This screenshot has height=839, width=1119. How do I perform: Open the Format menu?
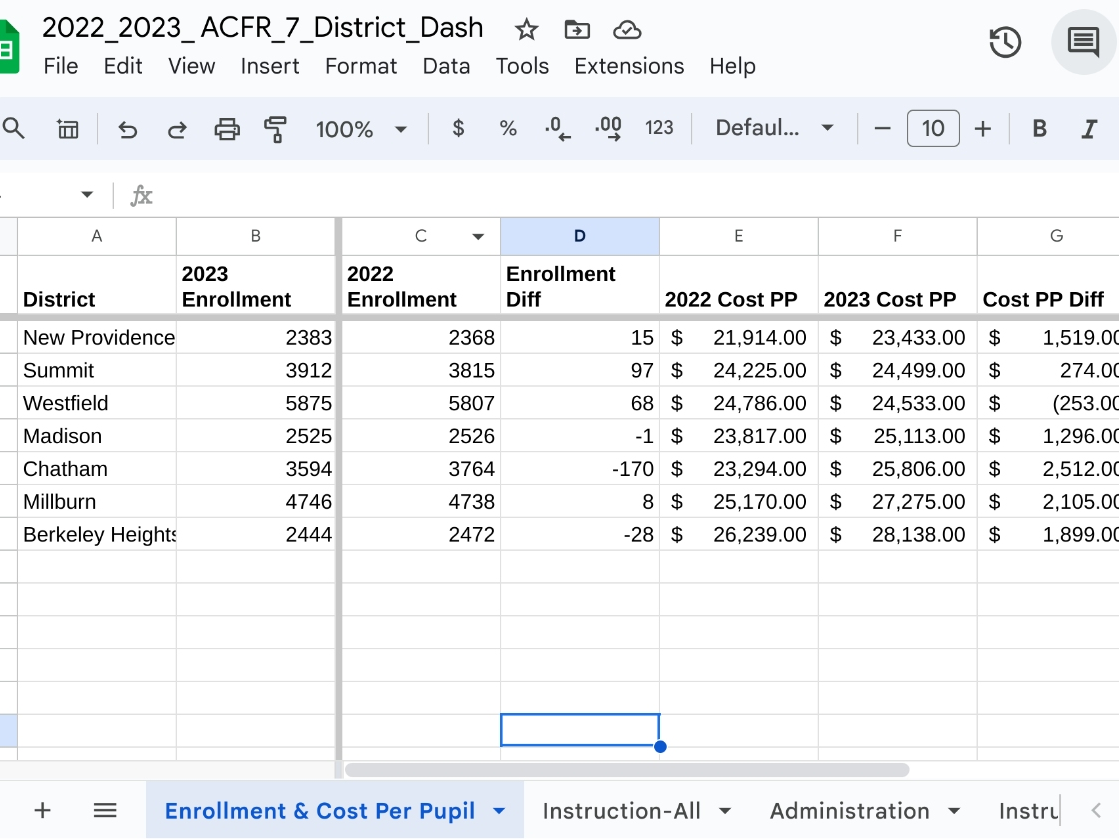361,66
